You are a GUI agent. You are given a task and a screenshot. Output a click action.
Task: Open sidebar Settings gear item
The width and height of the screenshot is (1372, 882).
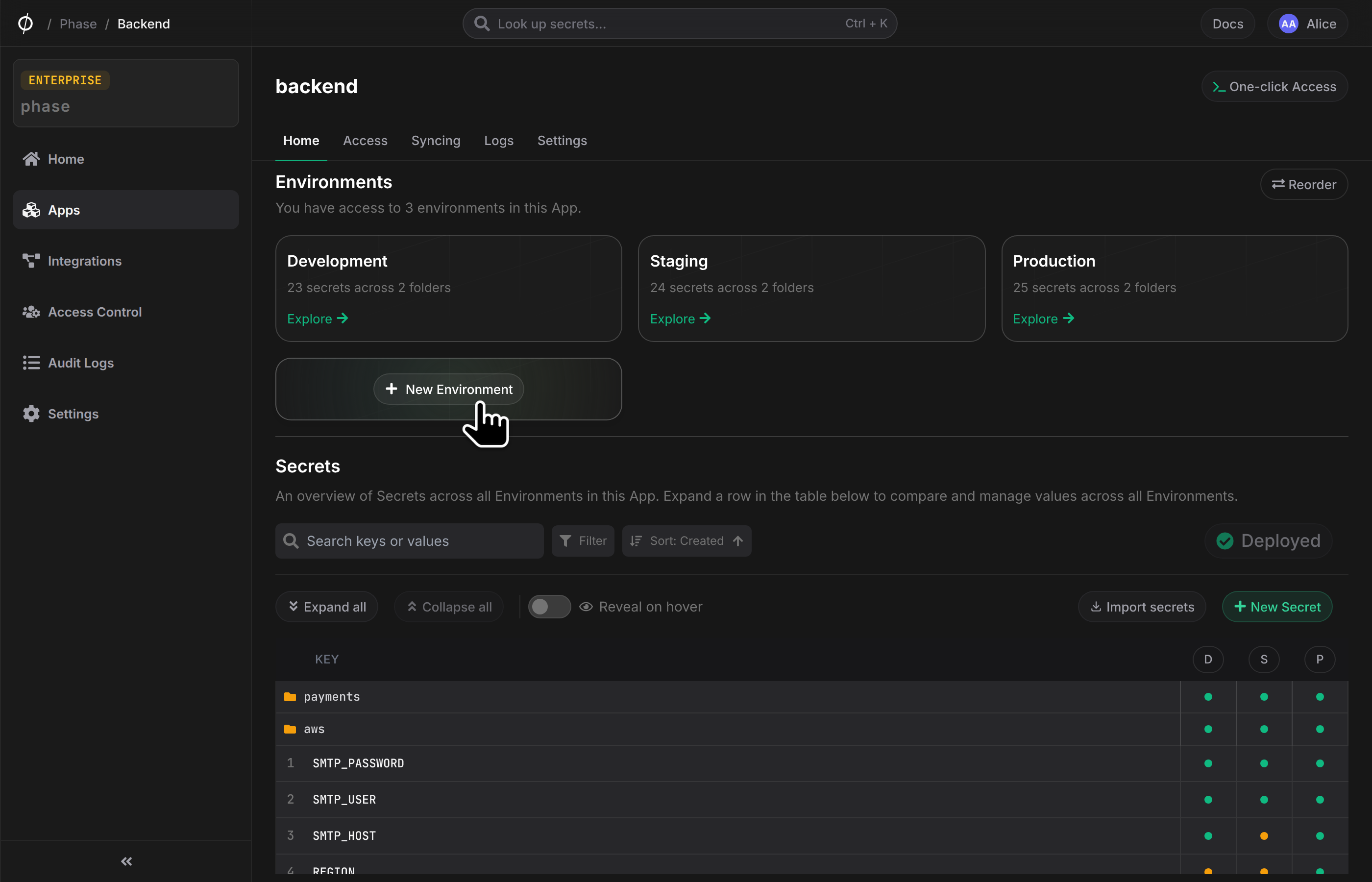click(x=125, y=414)
